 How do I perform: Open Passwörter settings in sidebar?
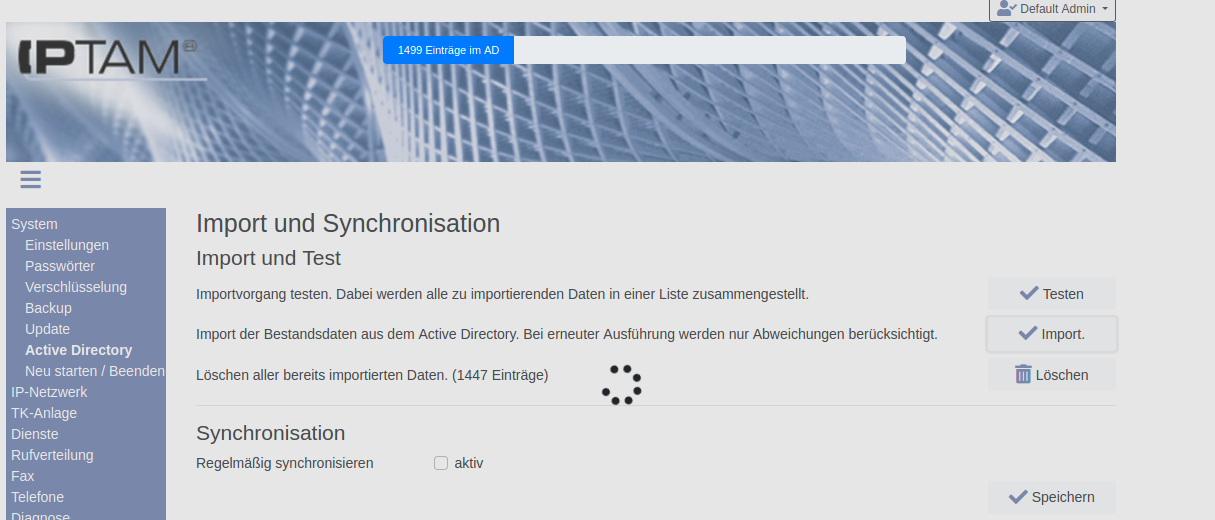[x=60, y=266]
